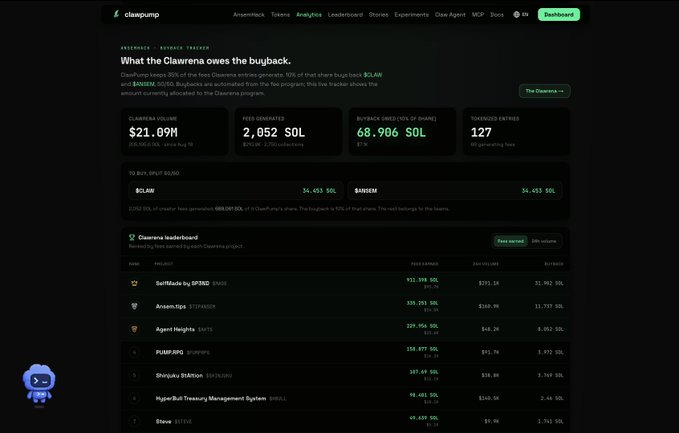Click the clawpump logo icon
679x433 pixels.
point(116,14)
